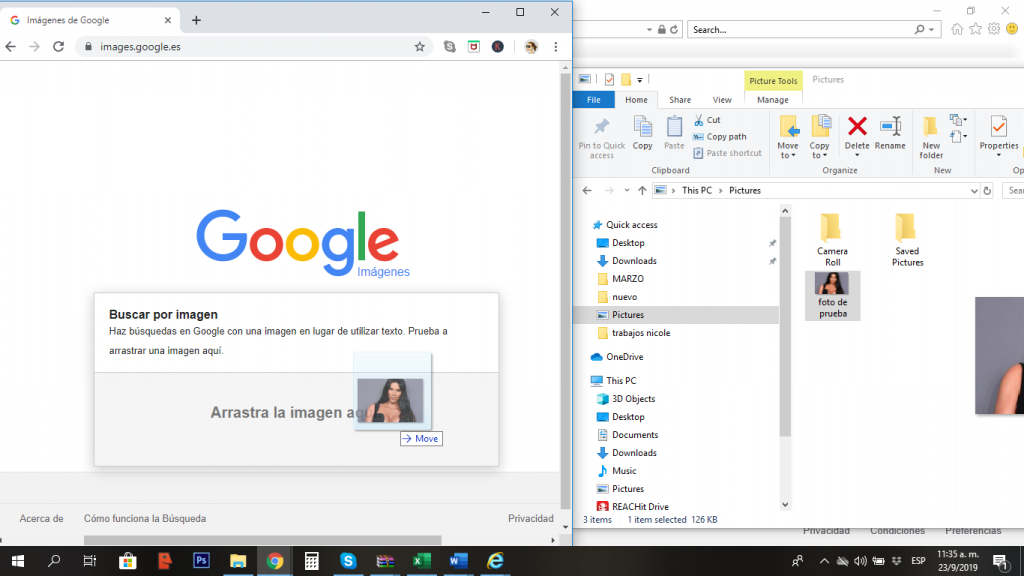Open the Windows Start menu
Image resolution: width=1024 pixels, height=576 pixels.
pos(18,561)
